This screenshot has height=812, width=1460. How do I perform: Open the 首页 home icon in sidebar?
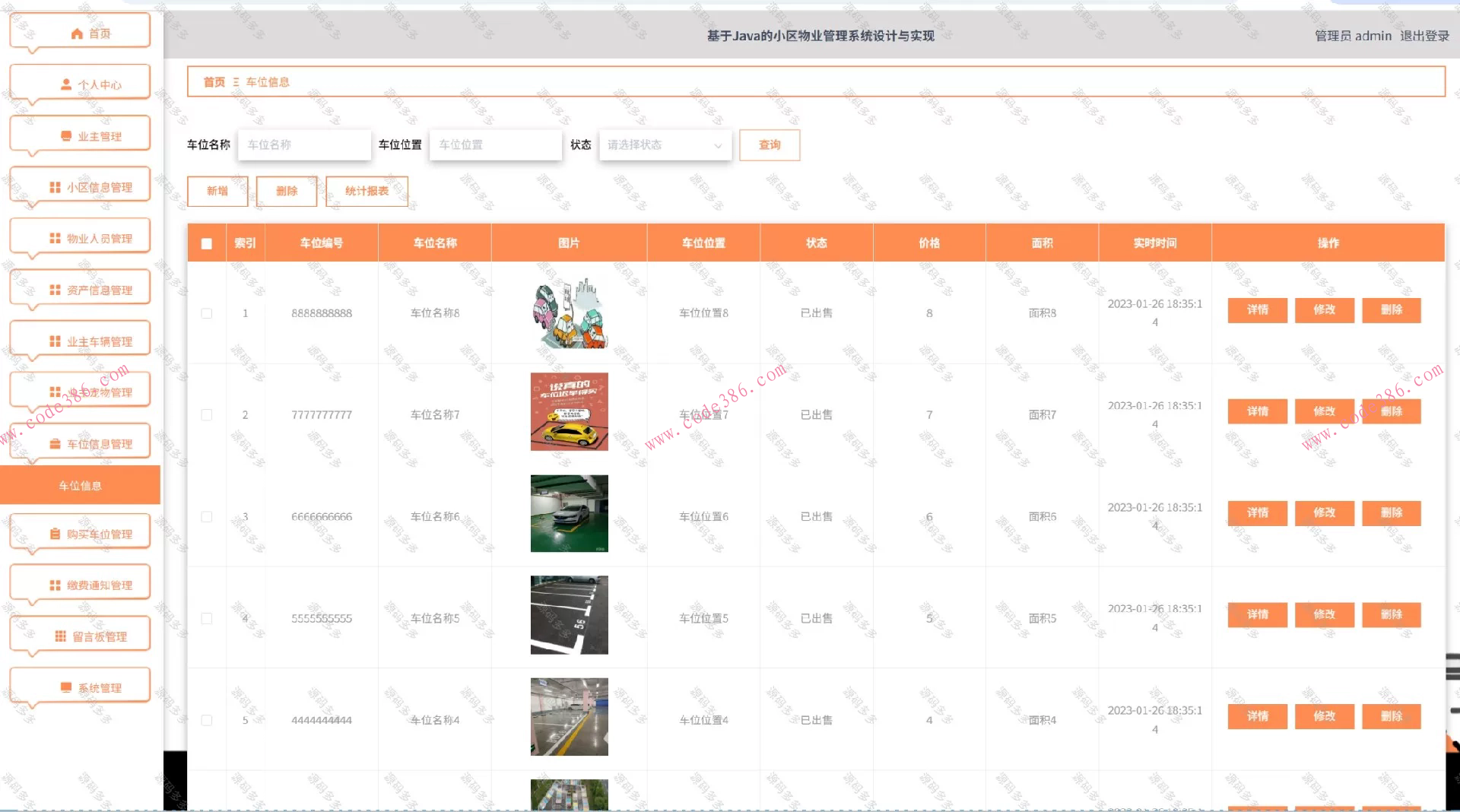(x=75, y=33)
